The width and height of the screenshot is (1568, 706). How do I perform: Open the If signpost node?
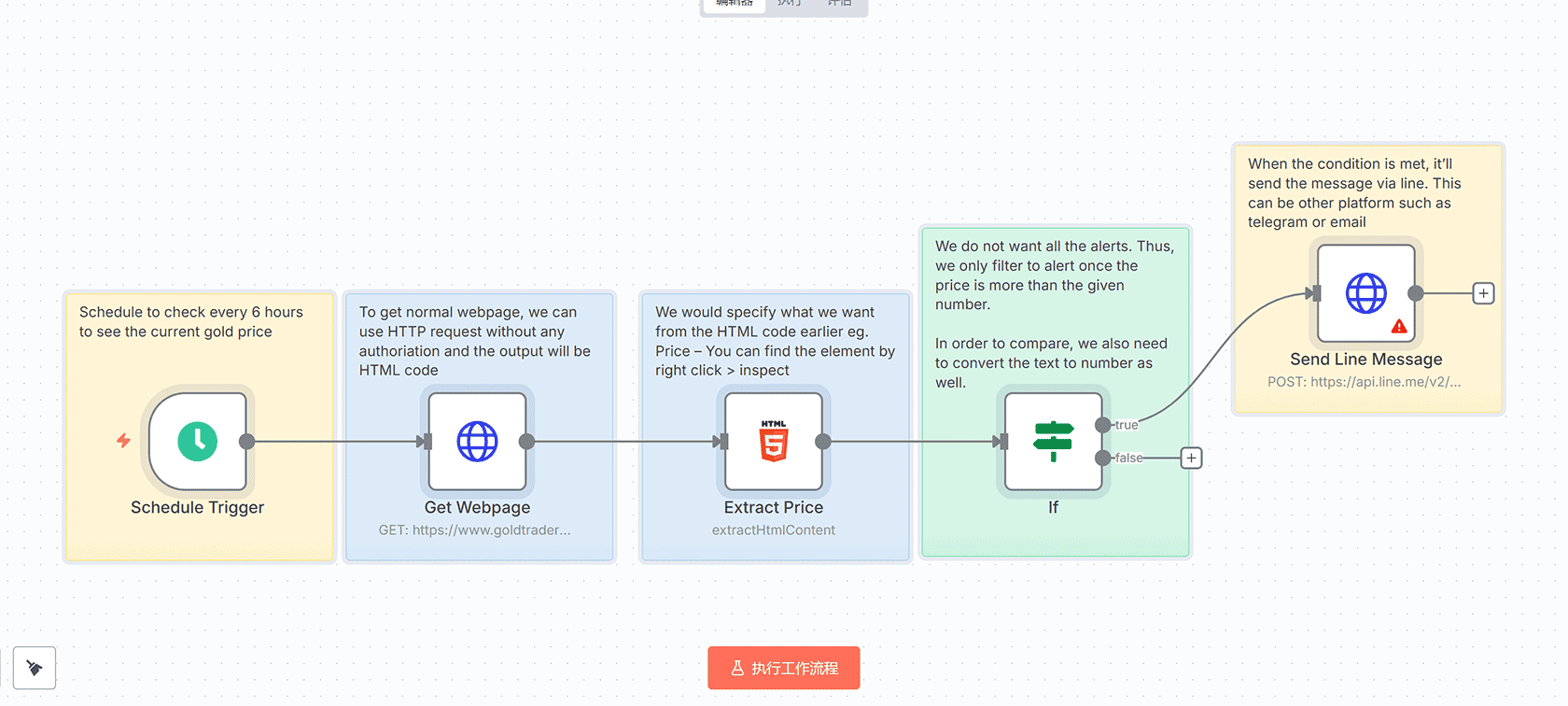point(1053,442)
